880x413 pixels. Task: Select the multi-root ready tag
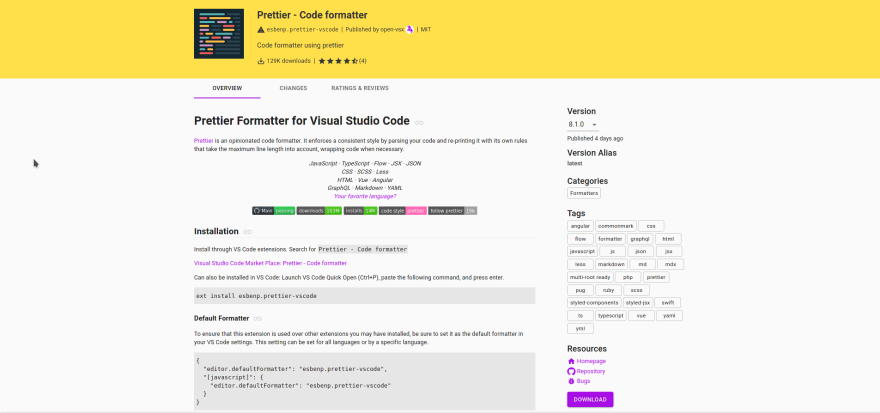tap(590, 277)
